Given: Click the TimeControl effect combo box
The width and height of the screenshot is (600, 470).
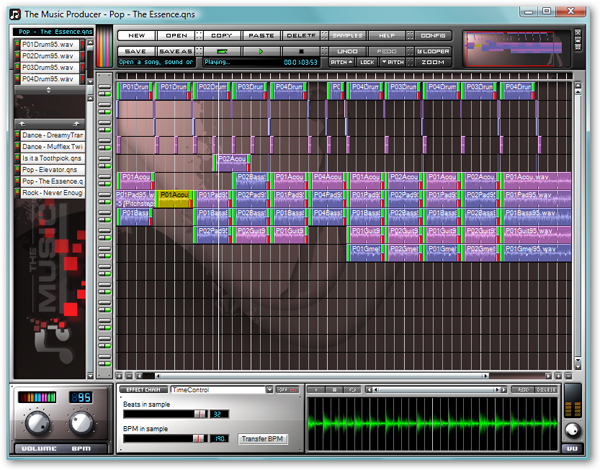Looking at the screenshot, I should click(221, 390).
